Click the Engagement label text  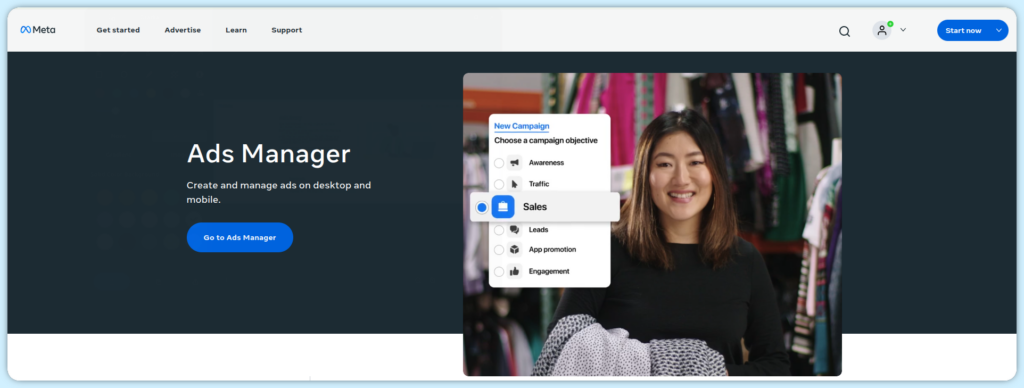coord(549,271)
